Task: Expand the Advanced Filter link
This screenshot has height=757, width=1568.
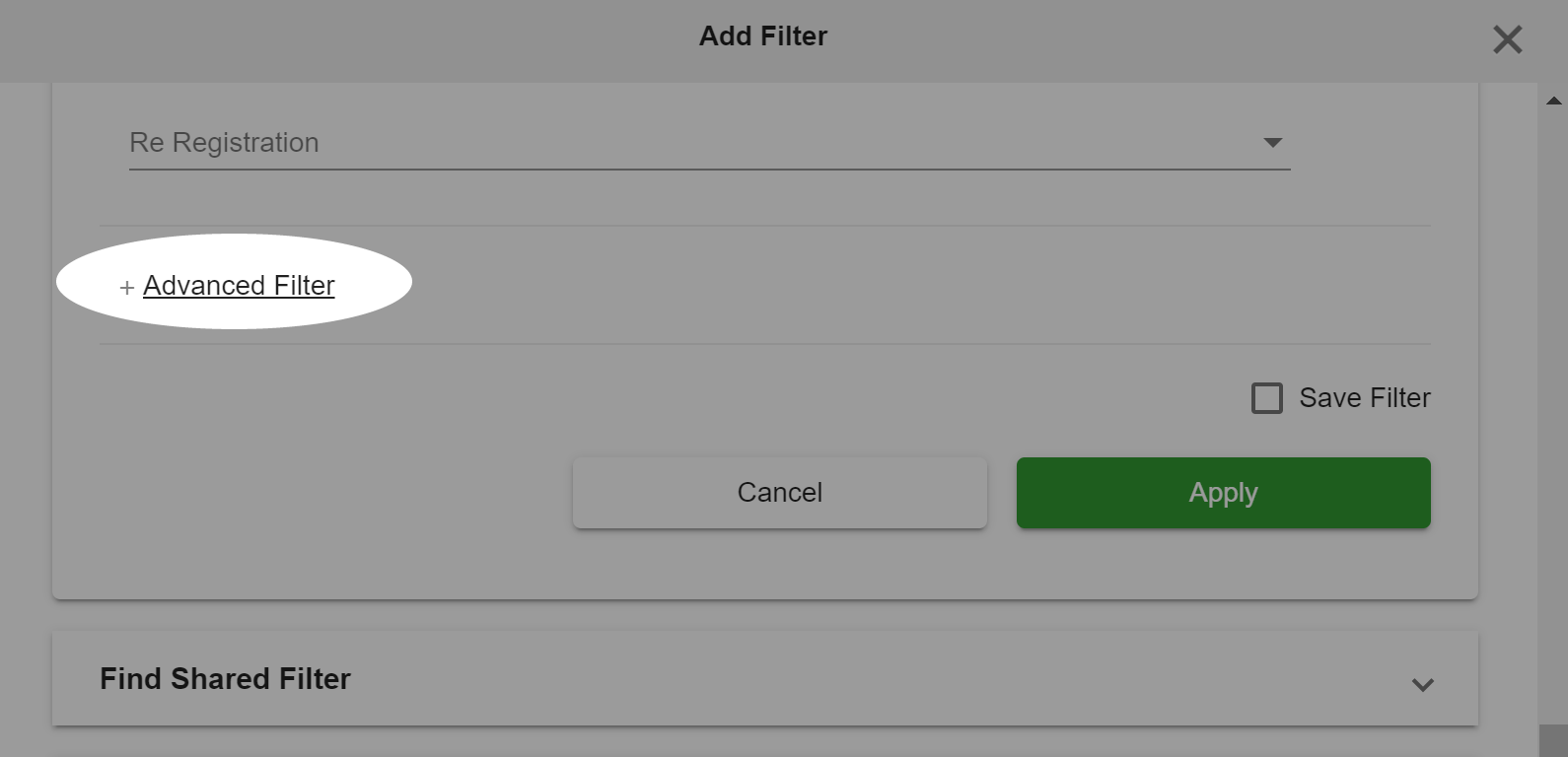Action: click(239, 285)
